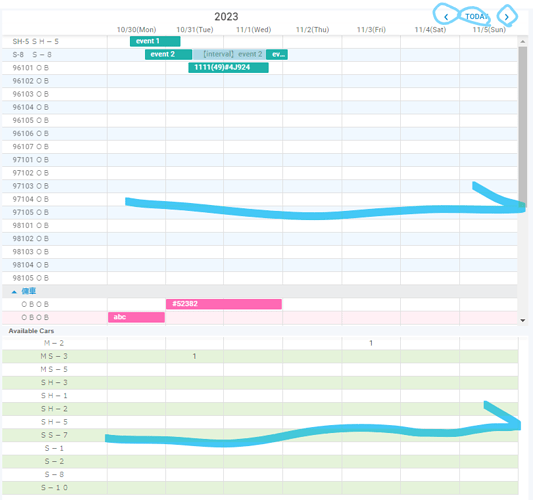Select the 'S-8 S – 8' row label
This screenshot has width=533, height=500.
tap(32, 55)
